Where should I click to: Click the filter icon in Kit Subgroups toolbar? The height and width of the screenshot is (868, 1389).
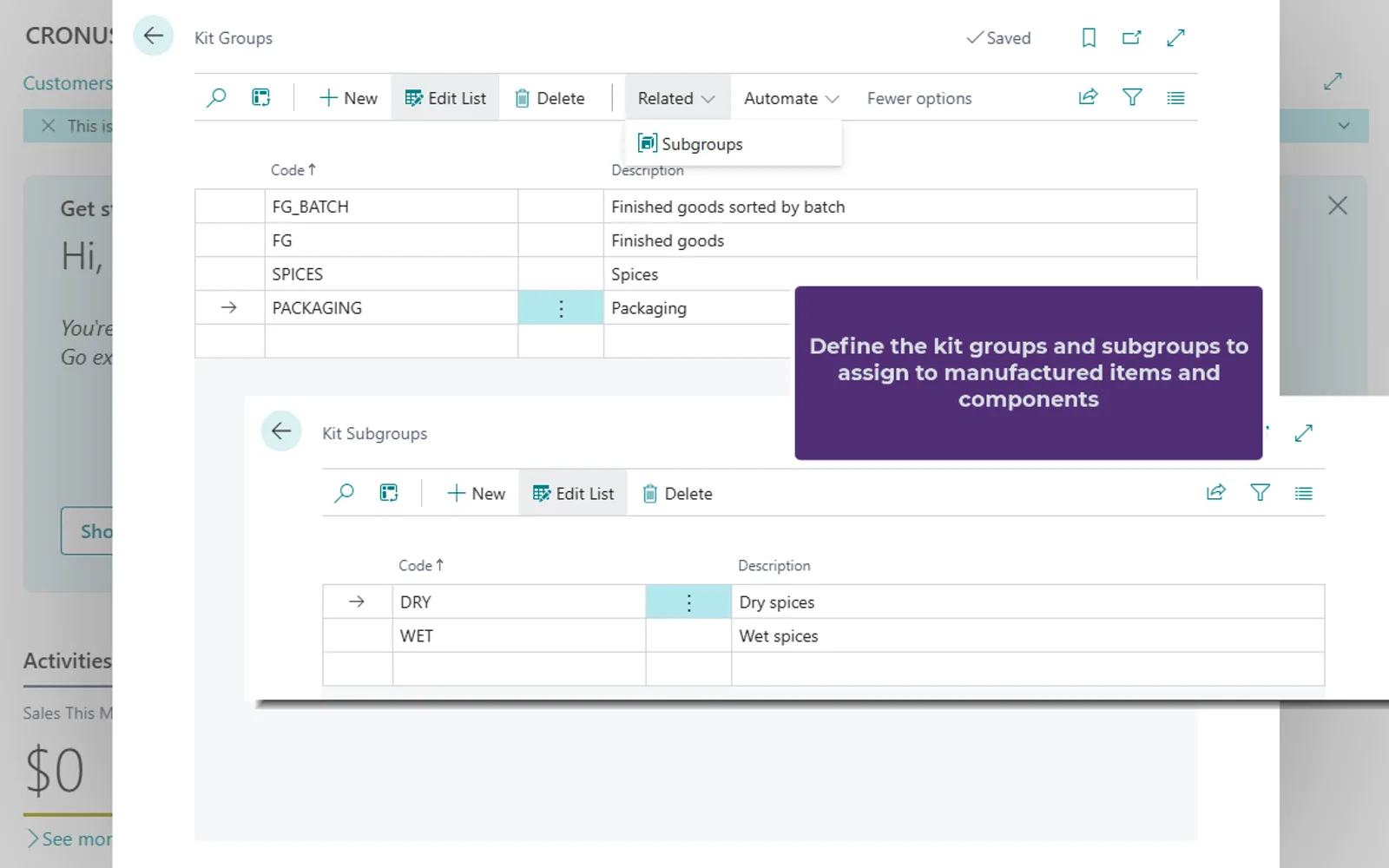pos(1260,492)
